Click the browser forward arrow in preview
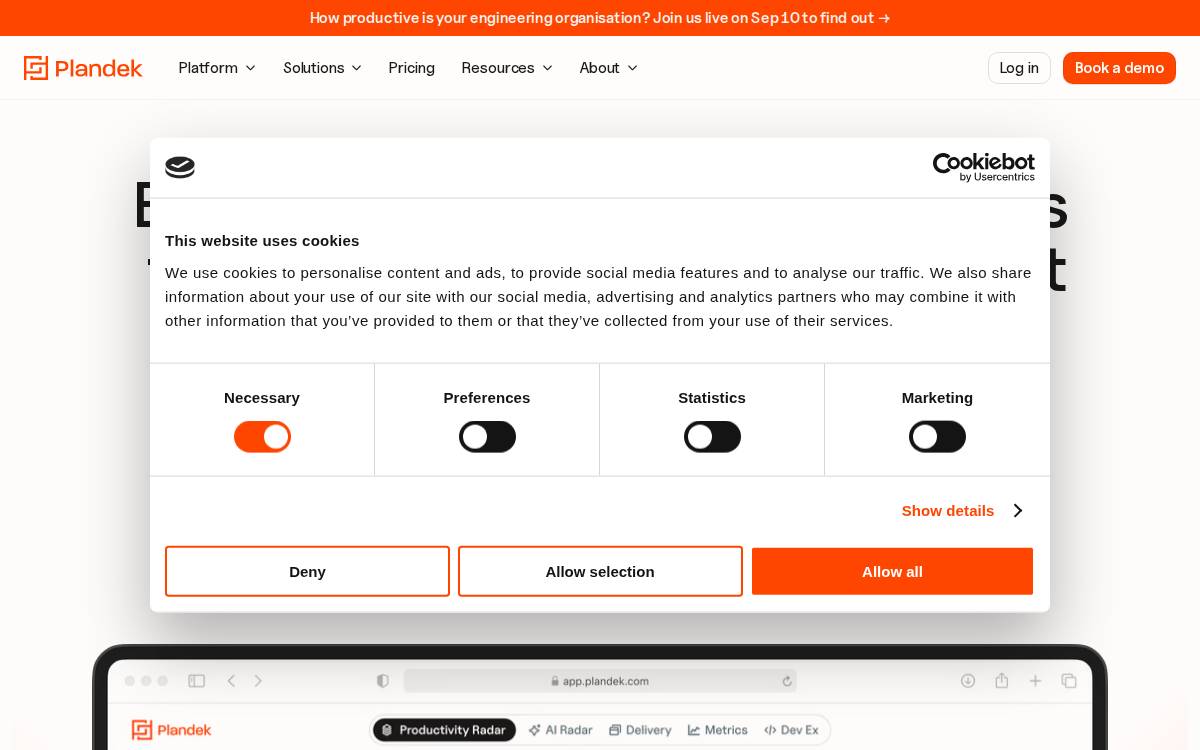The image size is (1200, 750). tap(258, 681)
